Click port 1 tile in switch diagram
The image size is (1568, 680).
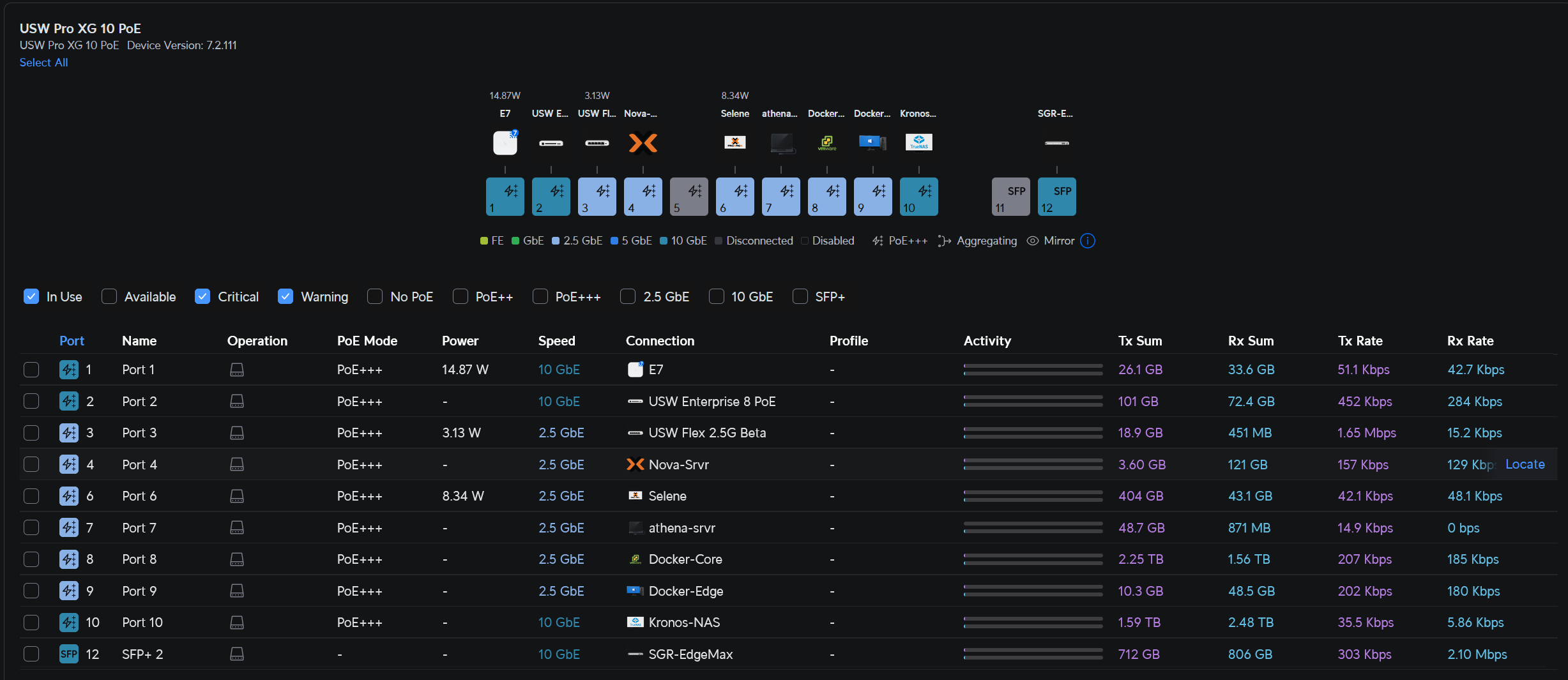tap(505, 197)
